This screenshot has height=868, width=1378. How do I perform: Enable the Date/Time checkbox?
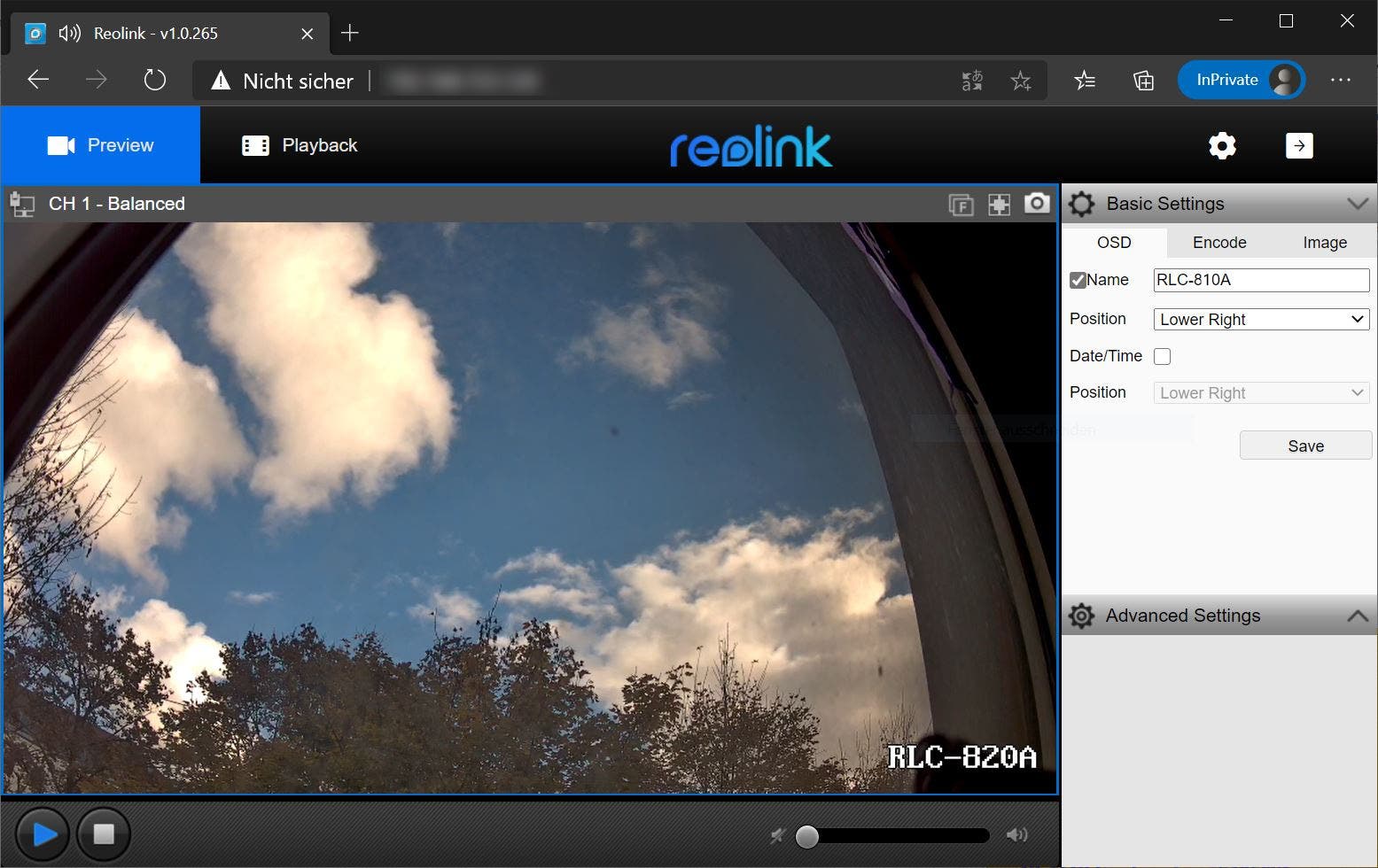point(1162,356)
